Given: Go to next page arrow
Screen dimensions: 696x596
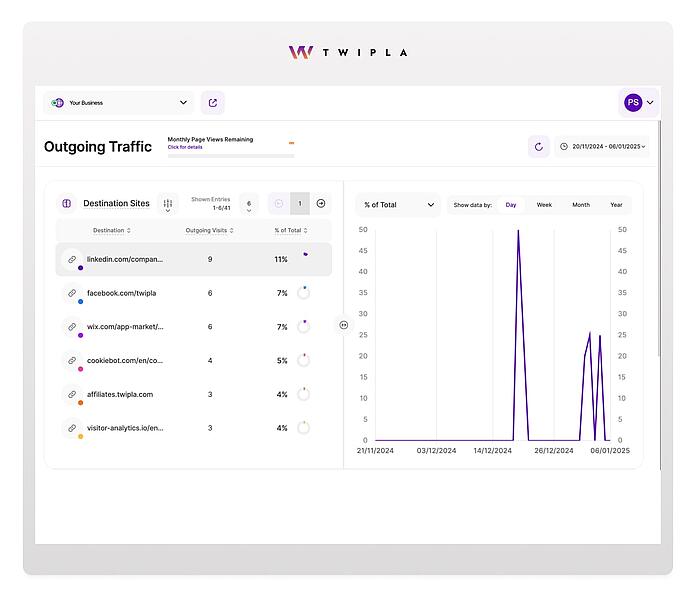Looking at the screenshot, I should click(x=321, y=203).
